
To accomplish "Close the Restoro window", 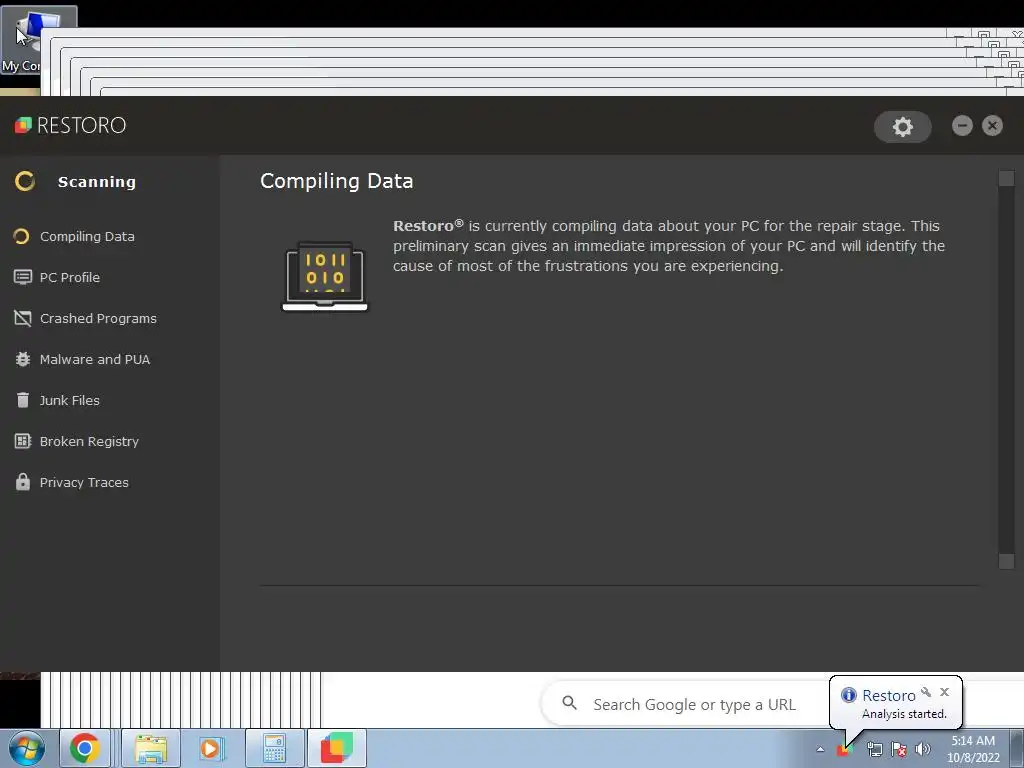I will point(992,125).
